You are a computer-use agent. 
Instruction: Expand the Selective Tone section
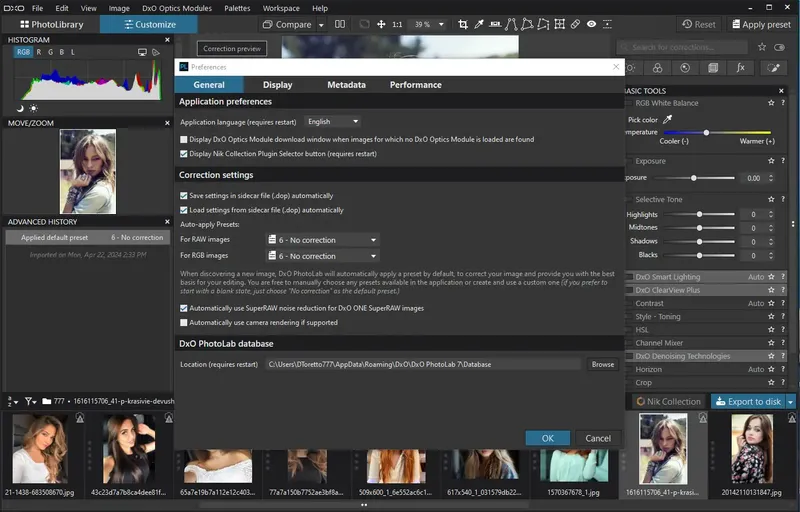pyautogui.click(x=659, y=199)
